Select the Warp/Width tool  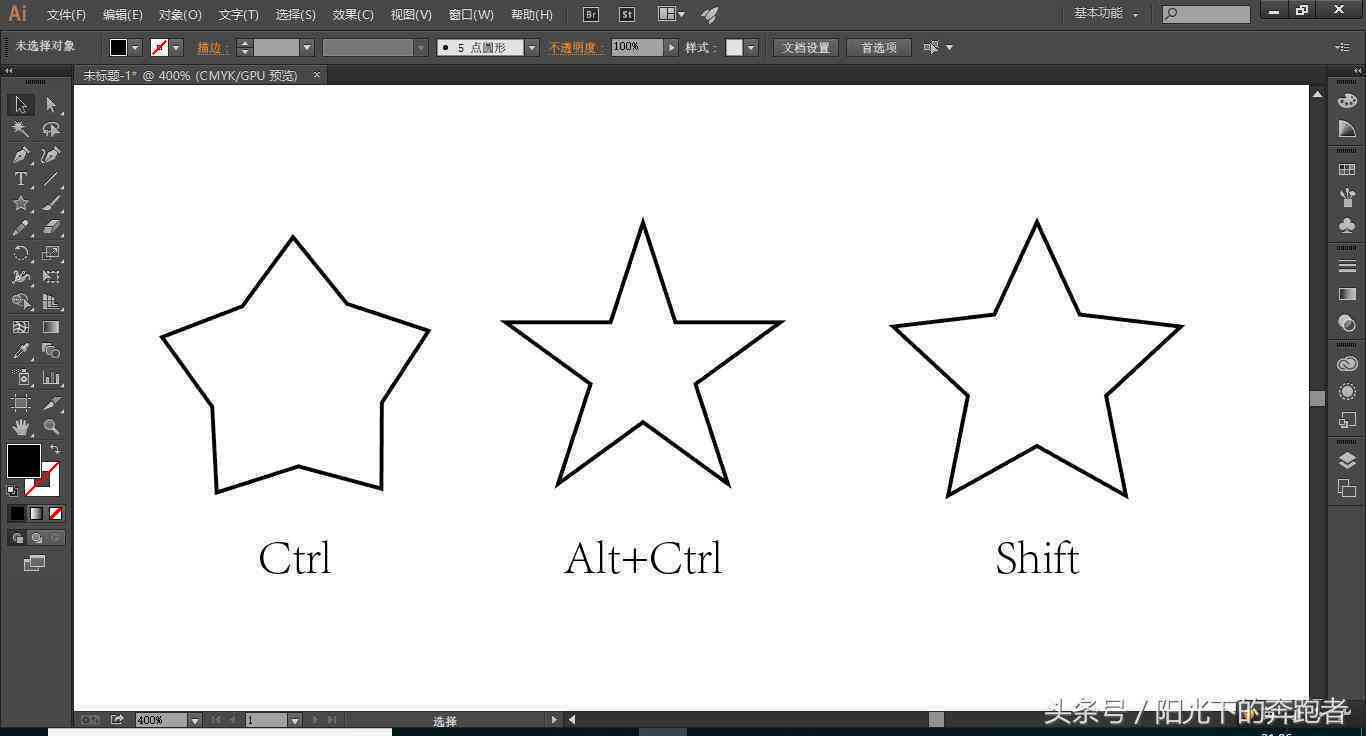tap(20, 277)
